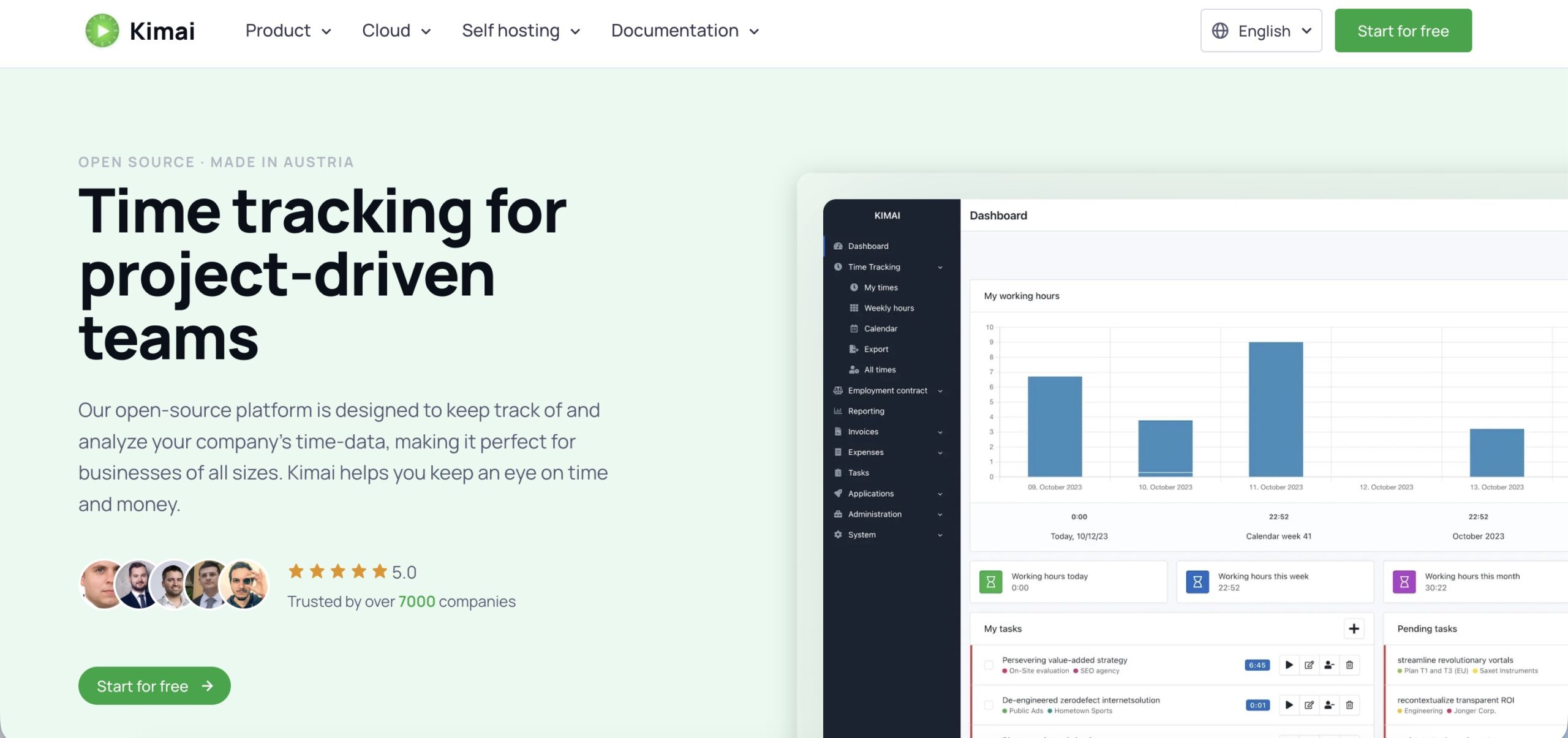Click the Applications rocket icon
This screenshot has height=738, width=1568.
(838, 494)
